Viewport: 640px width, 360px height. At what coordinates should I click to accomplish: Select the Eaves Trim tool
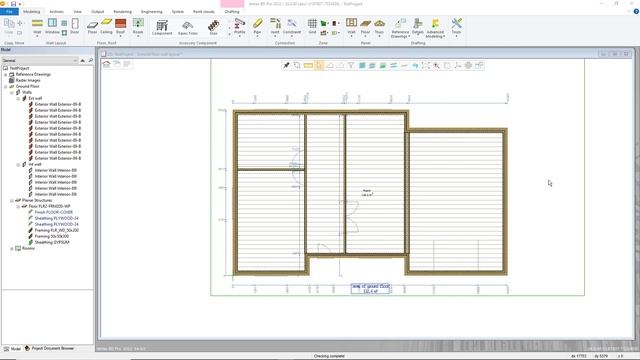pyautogui.click(x=188, y=27)
